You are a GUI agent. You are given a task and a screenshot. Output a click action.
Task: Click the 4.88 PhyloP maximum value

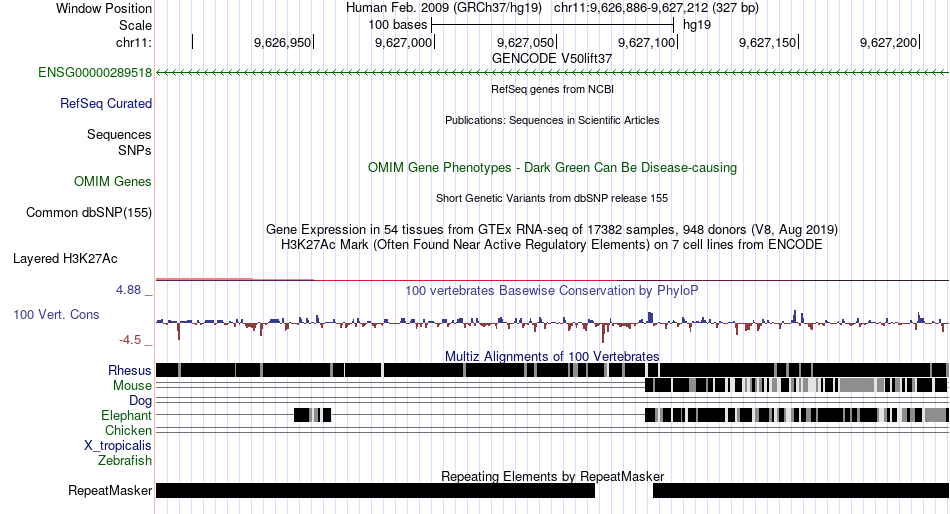[128, 290]
